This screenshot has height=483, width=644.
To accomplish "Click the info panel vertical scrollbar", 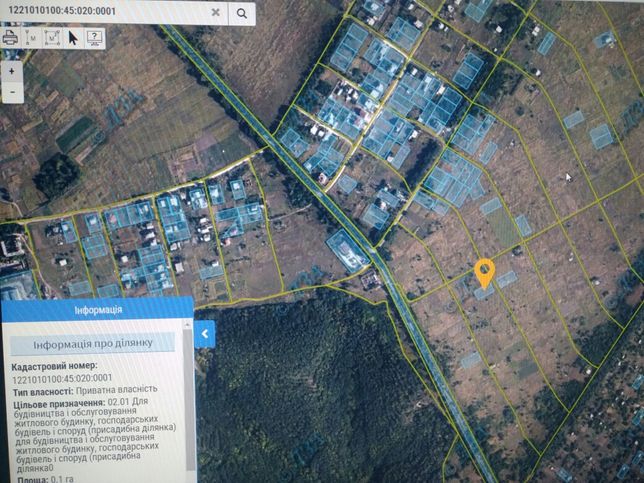I will pyautogui.click(x=190, y=398).
